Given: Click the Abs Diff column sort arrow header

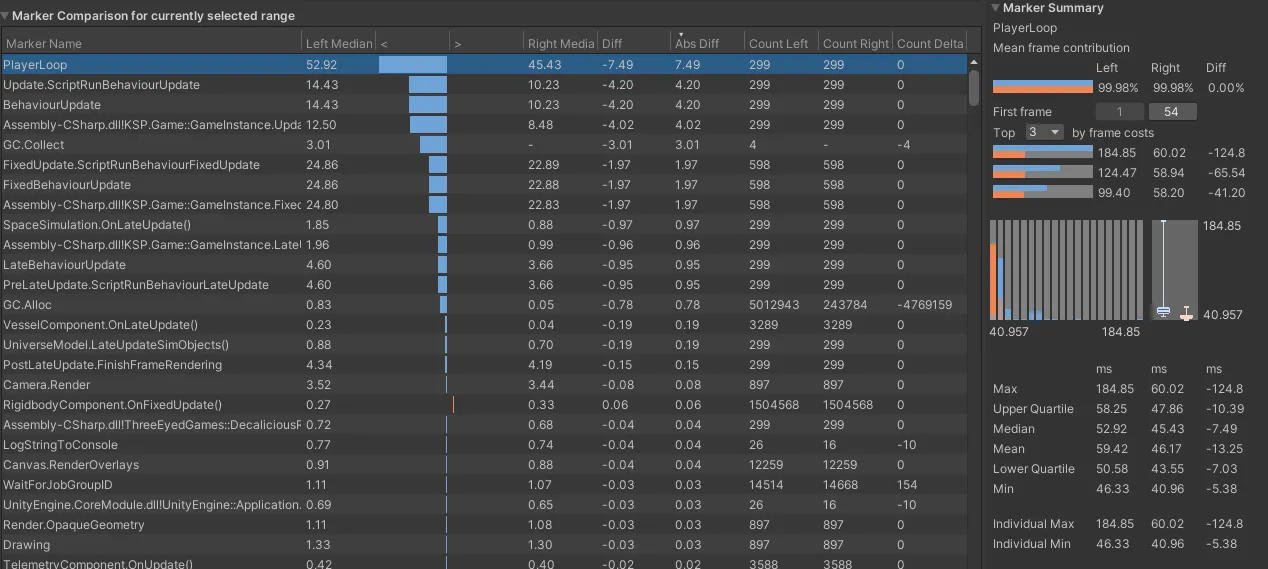Looking at the screenshot, I should tap(708, 43).
